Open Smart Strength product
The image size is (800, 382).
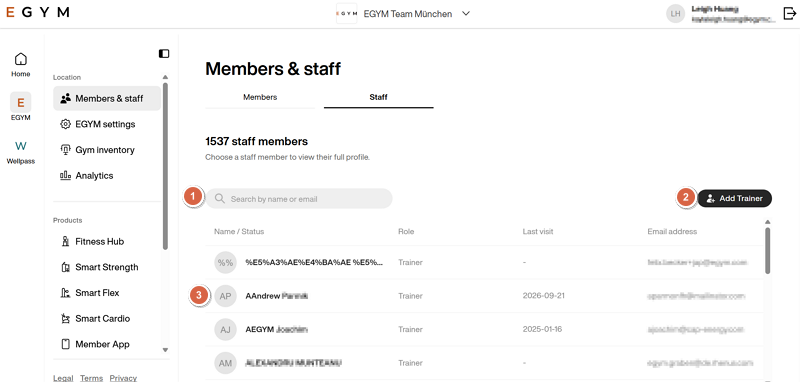[107, 267]
